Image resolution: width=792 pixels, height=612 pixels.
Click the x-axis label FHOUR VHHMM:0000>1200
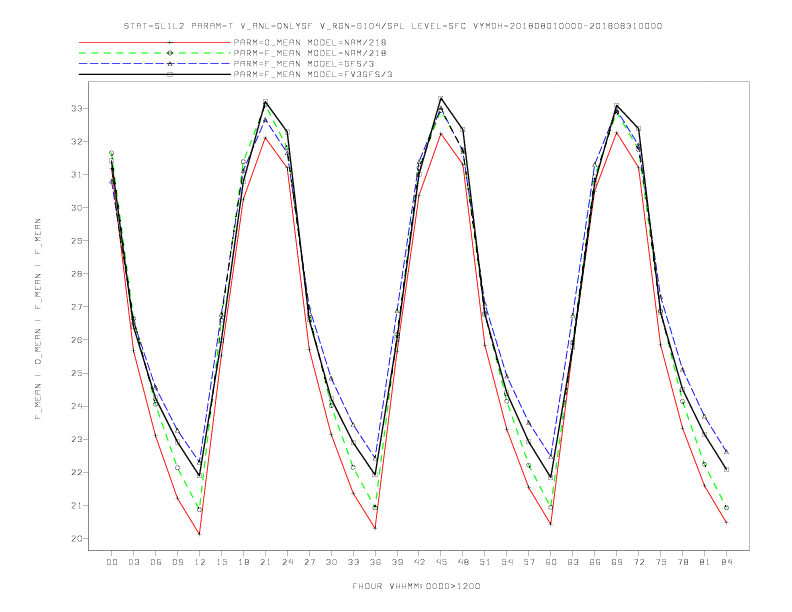click(416, 586)
